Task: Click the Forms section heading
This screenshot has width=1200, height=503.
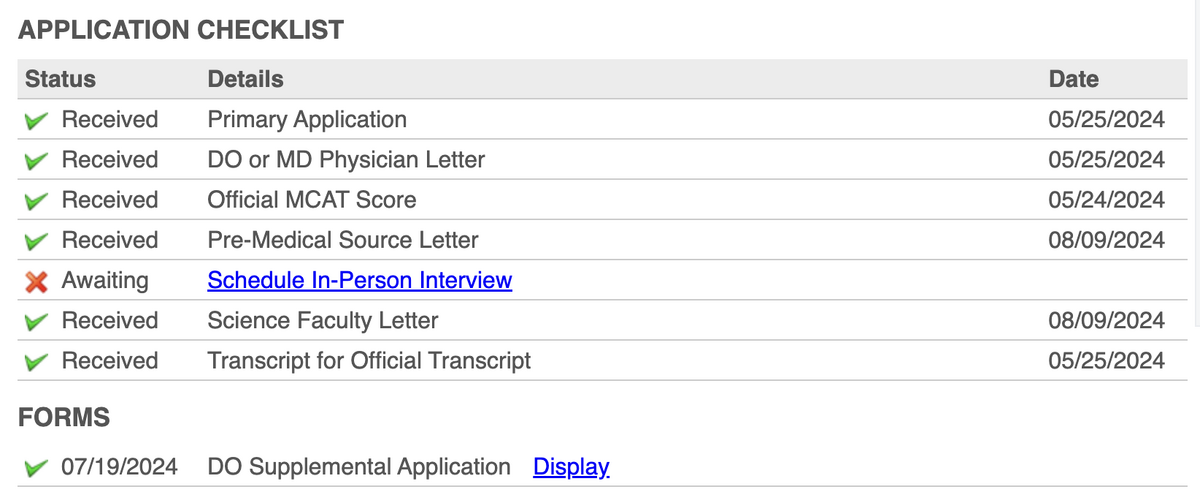Action: tap(64, 418)
